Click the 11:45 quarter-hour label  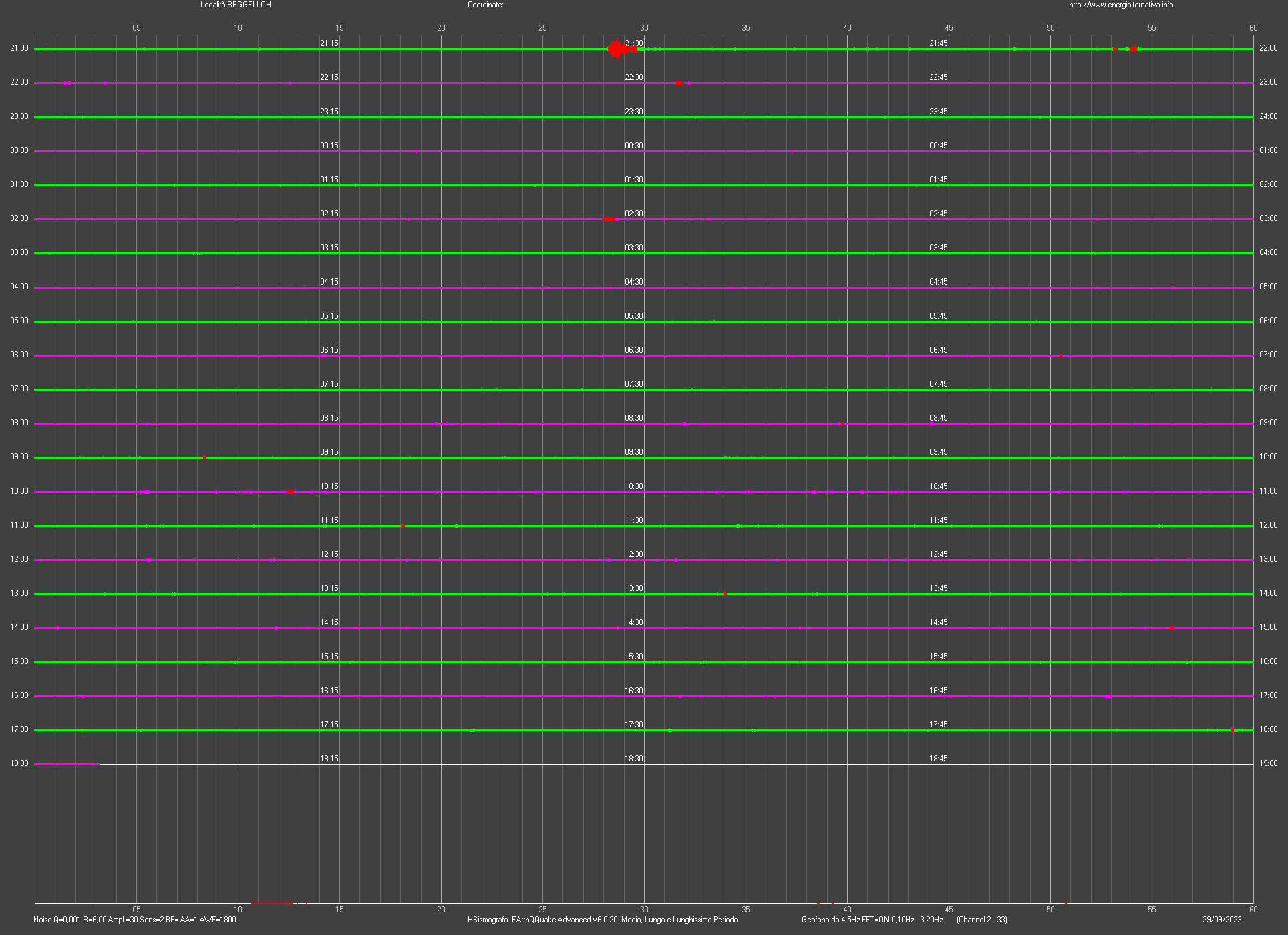[x=939, y=520]
